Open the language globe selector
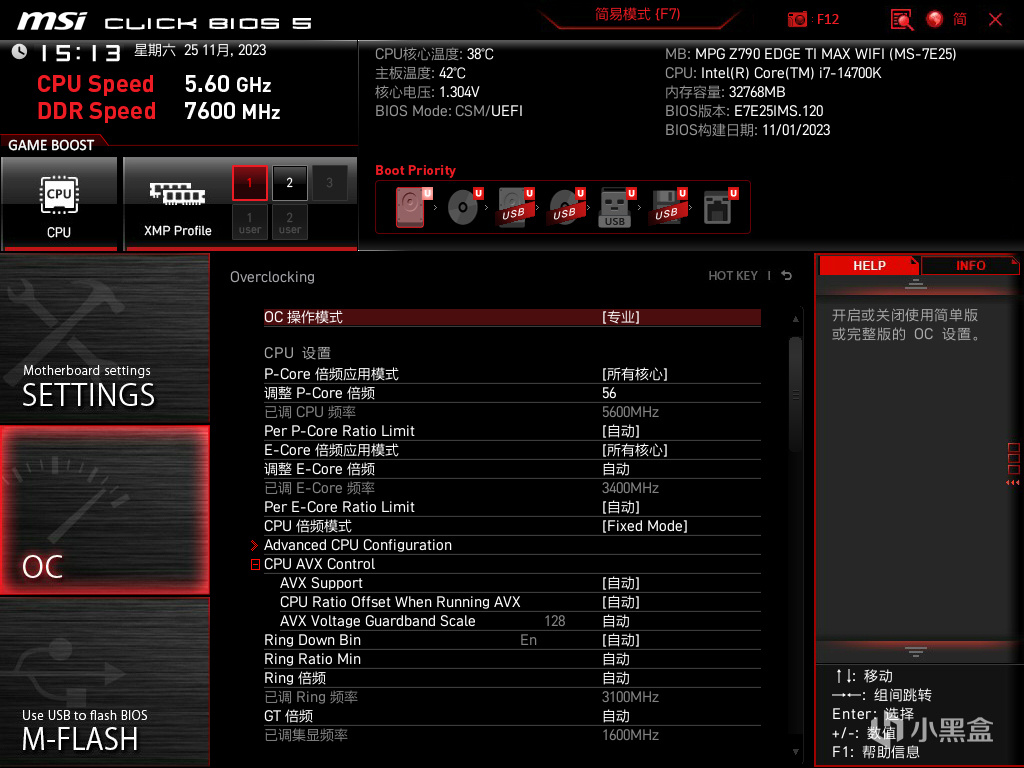Screen dimensions: 1024x768 pos(935,19)
